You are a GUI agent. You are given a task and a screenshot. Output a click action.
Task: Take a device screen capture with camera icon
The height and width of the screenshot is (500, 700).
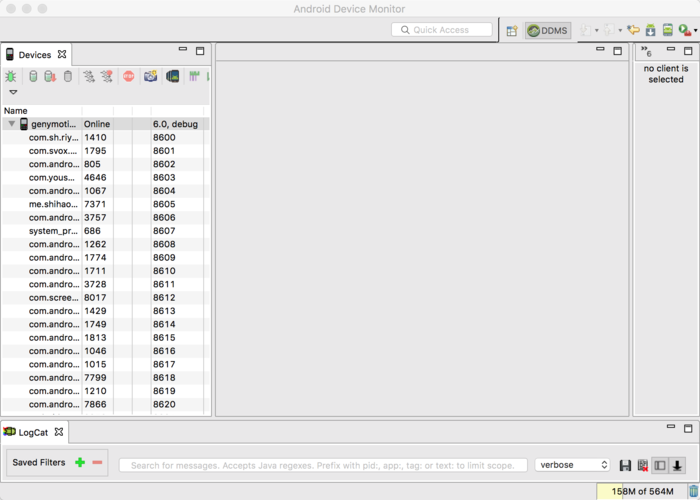click(150, 76)
